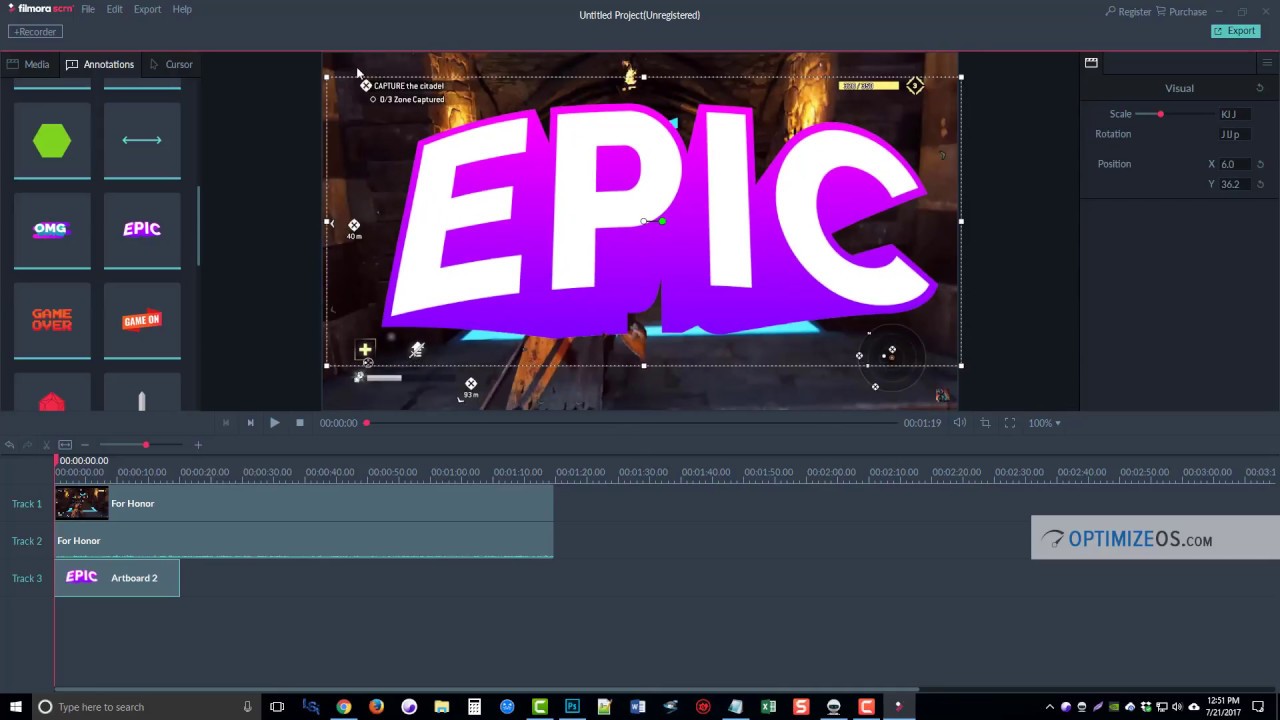Zoom in the timeline with plus

pyautogui.click(x=198, y=445)
